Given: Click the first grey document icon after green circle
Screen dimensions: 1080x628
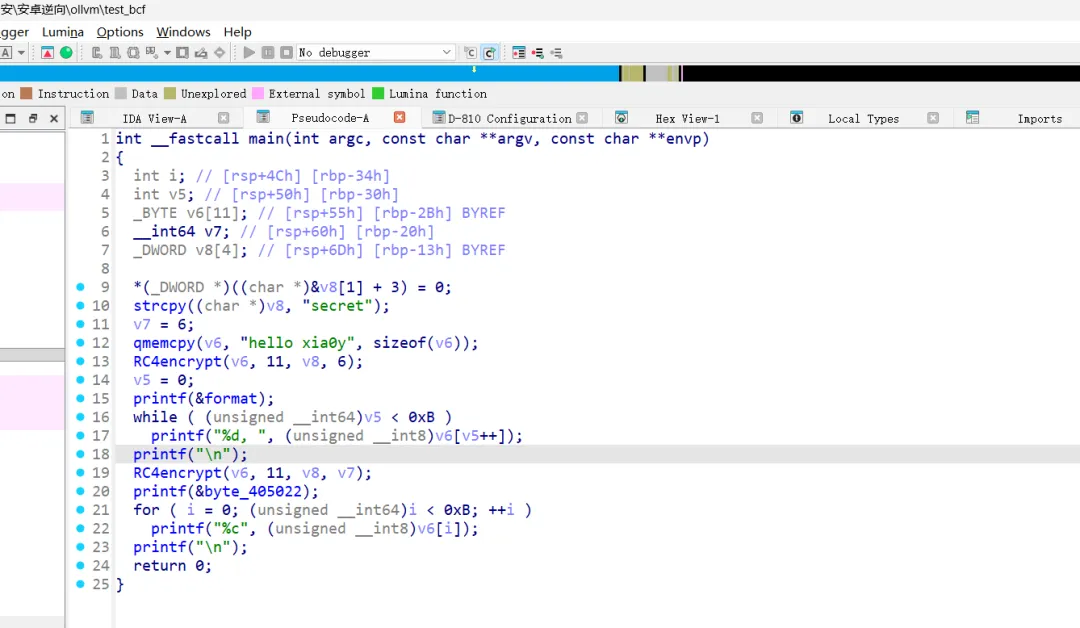Looking at the screenshot, I should (96, 53).
